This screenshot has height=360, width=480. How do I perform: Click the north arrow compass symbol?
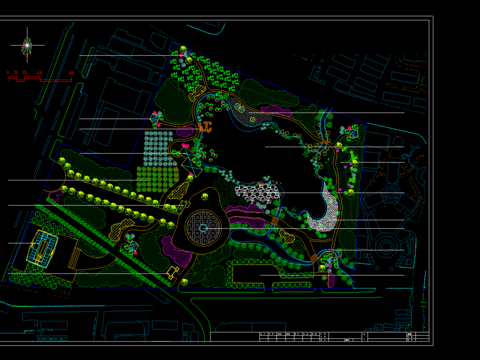[27, 45]
